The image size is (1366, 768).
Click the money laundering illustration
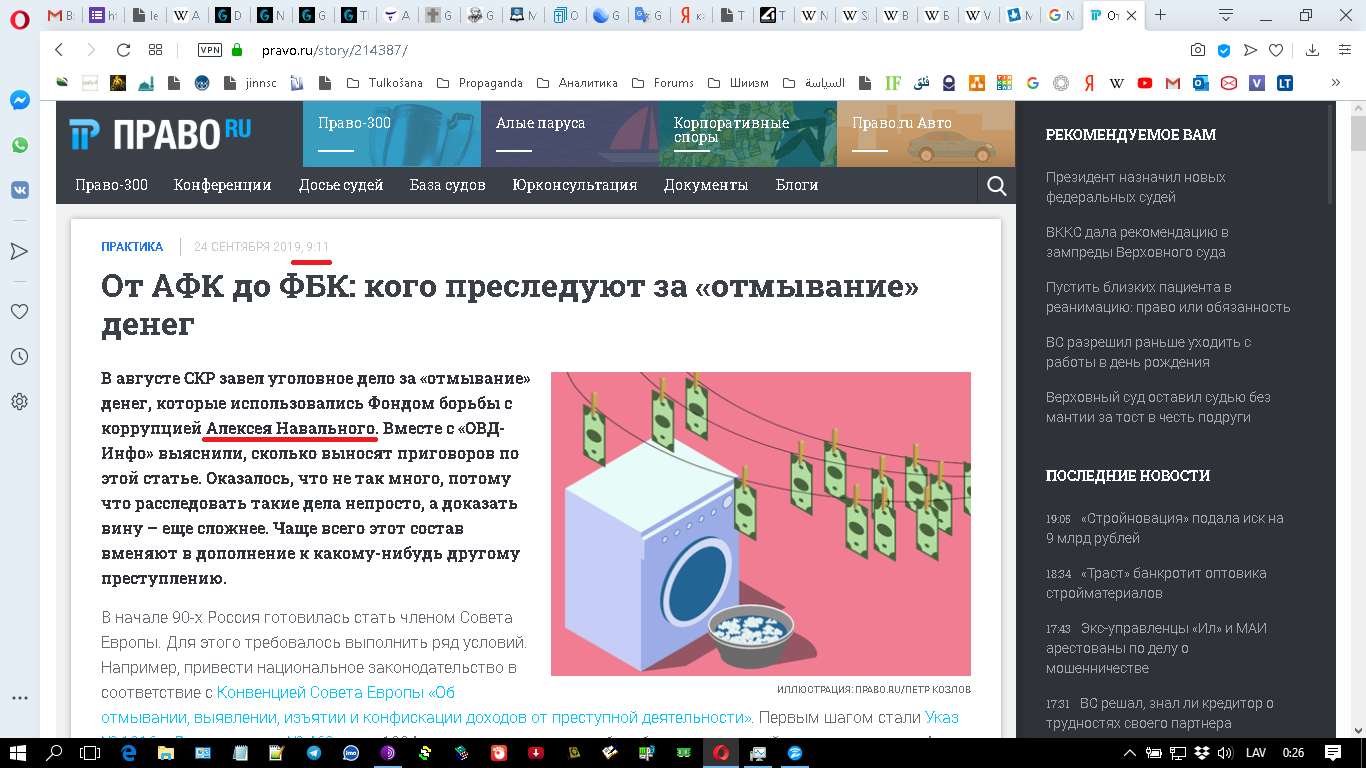pos(761,524)
